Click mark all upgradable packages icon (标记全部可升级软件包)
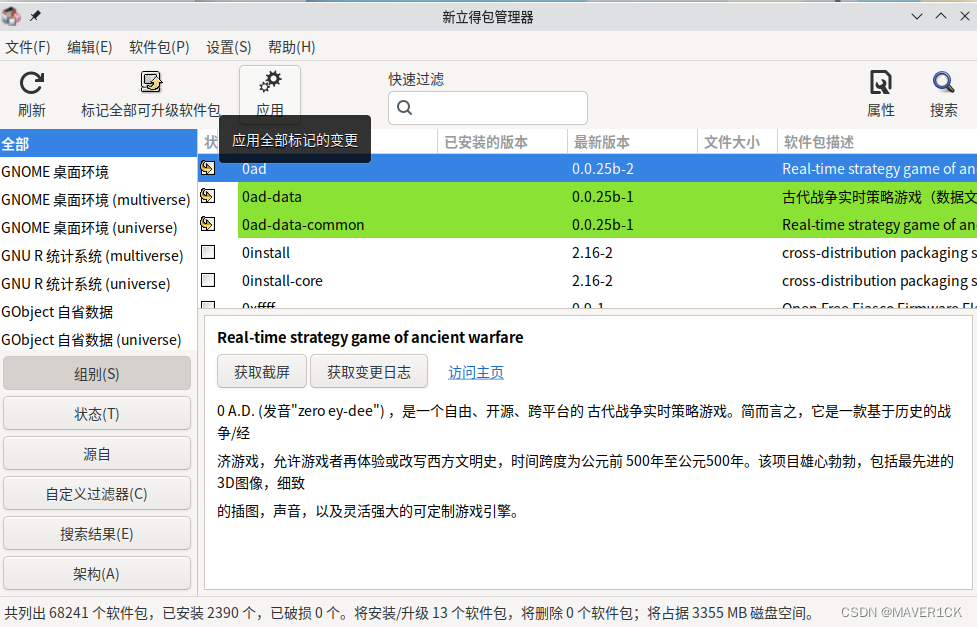The height and width of the screenshot is (627, 977). [x=151, y=82]
